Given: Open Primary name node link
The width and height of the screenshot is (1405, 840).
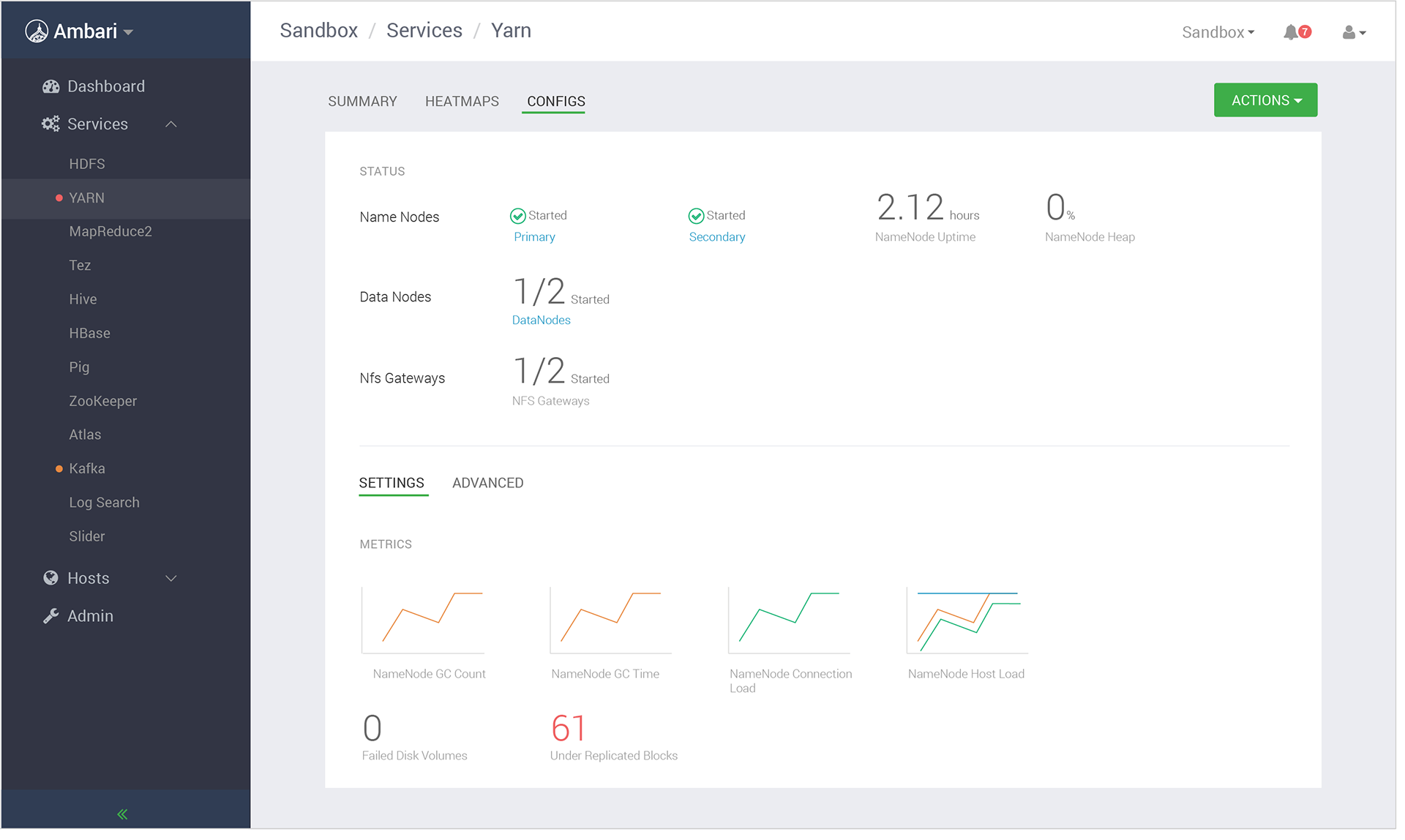Looking at the screenshot, I should tap(534, 237).
